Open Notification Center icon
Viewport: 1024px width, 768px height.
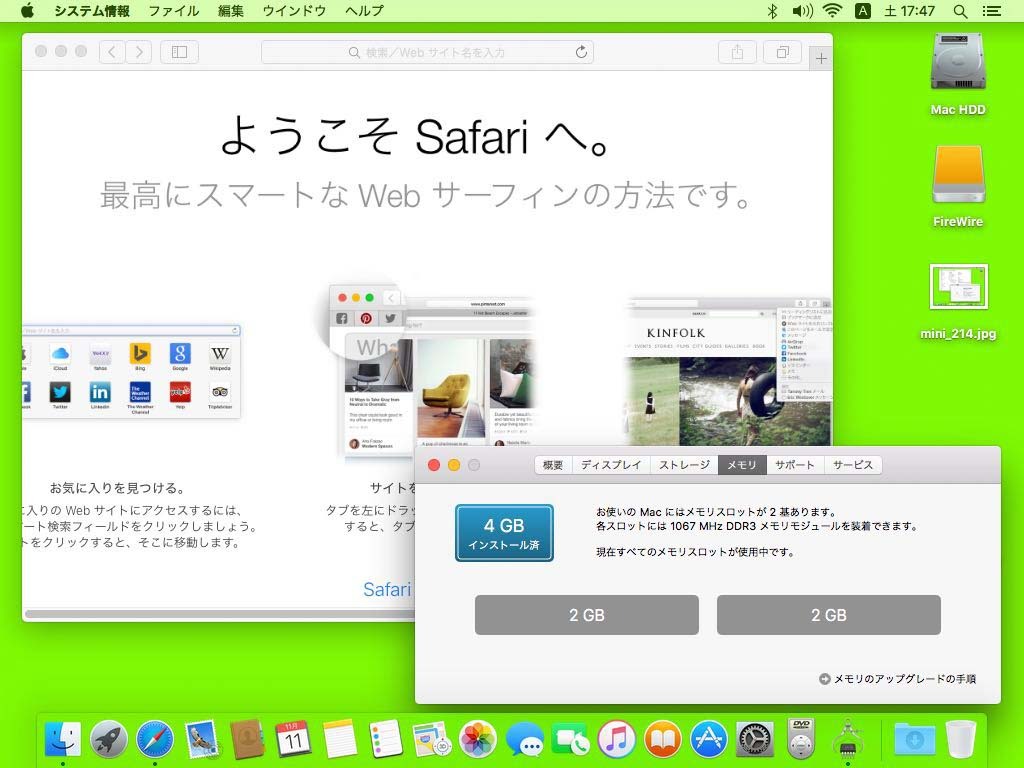pos(992,11)
